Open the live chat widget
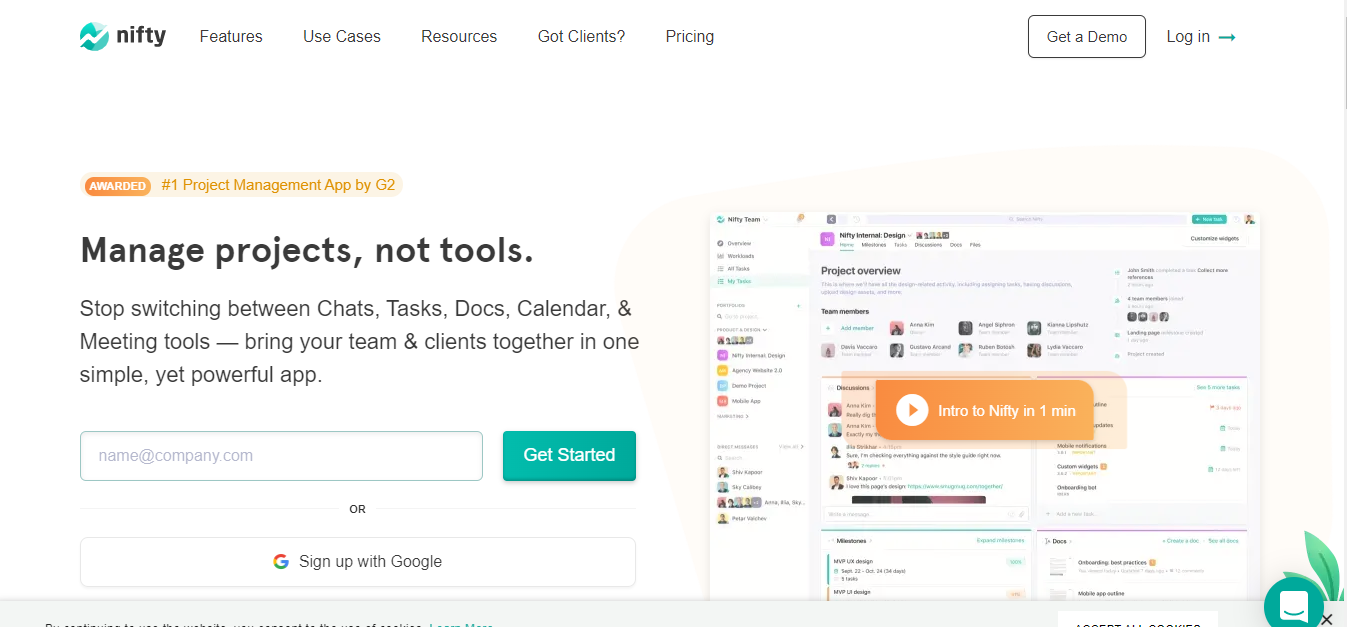The image size is (1347, 627). (x=1294, y=605)
